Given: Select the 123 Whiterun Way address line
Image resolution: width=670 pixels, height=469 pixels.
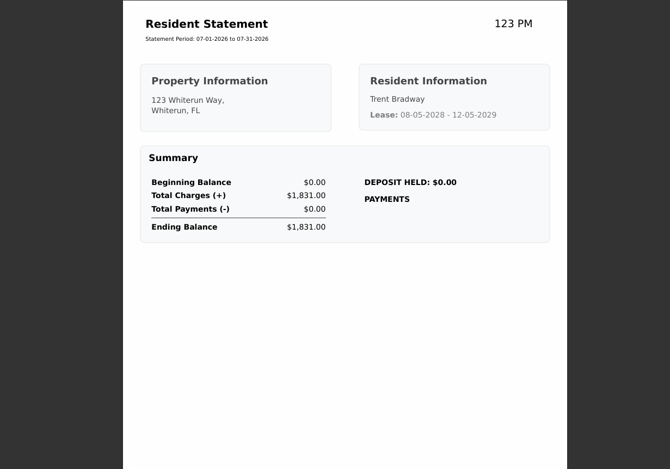Looking at the screenshot, I should (x=188, y=100).
